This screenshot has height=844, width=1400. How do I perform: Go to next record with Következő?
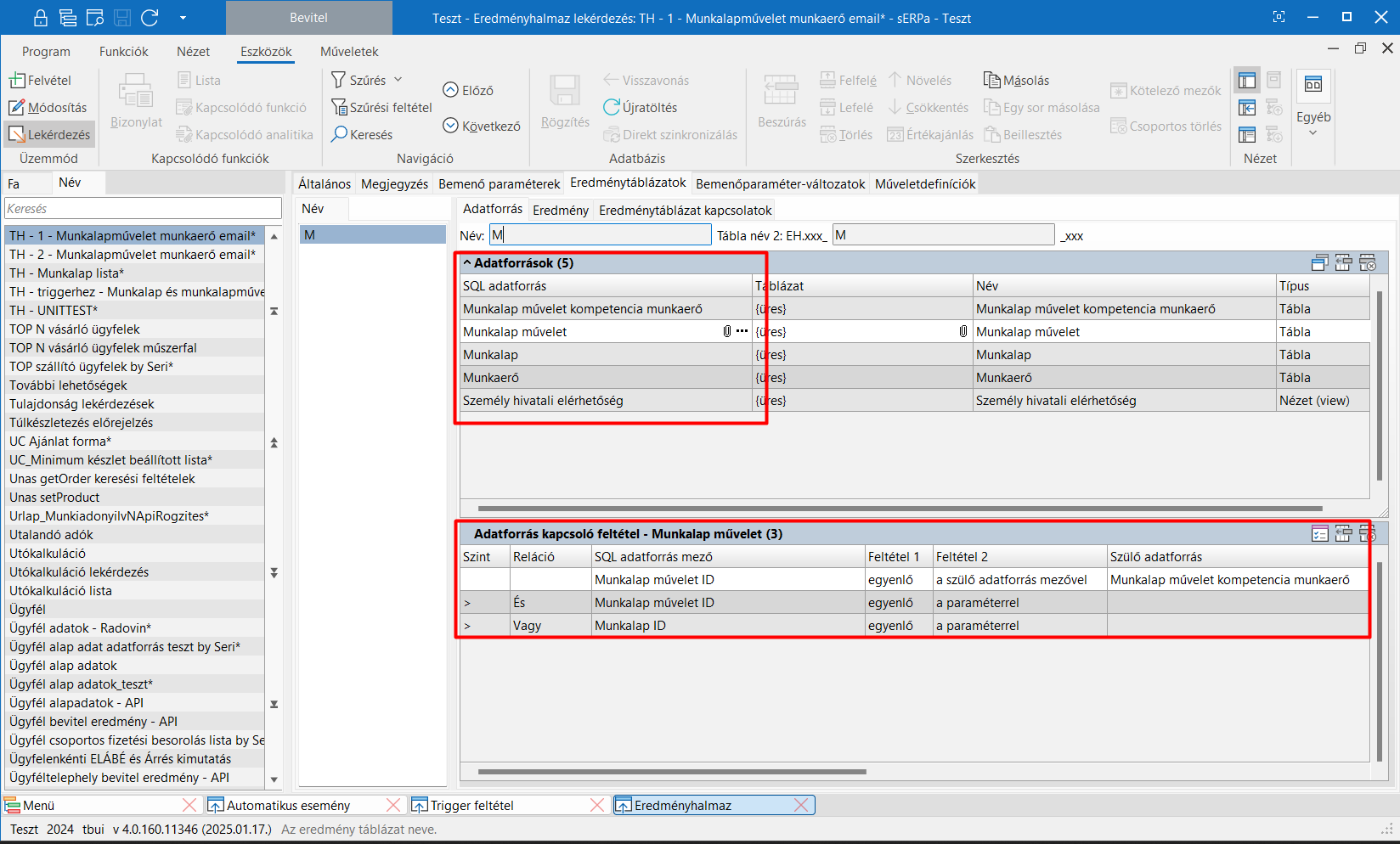pyautogui.click(x=450, y=126)
